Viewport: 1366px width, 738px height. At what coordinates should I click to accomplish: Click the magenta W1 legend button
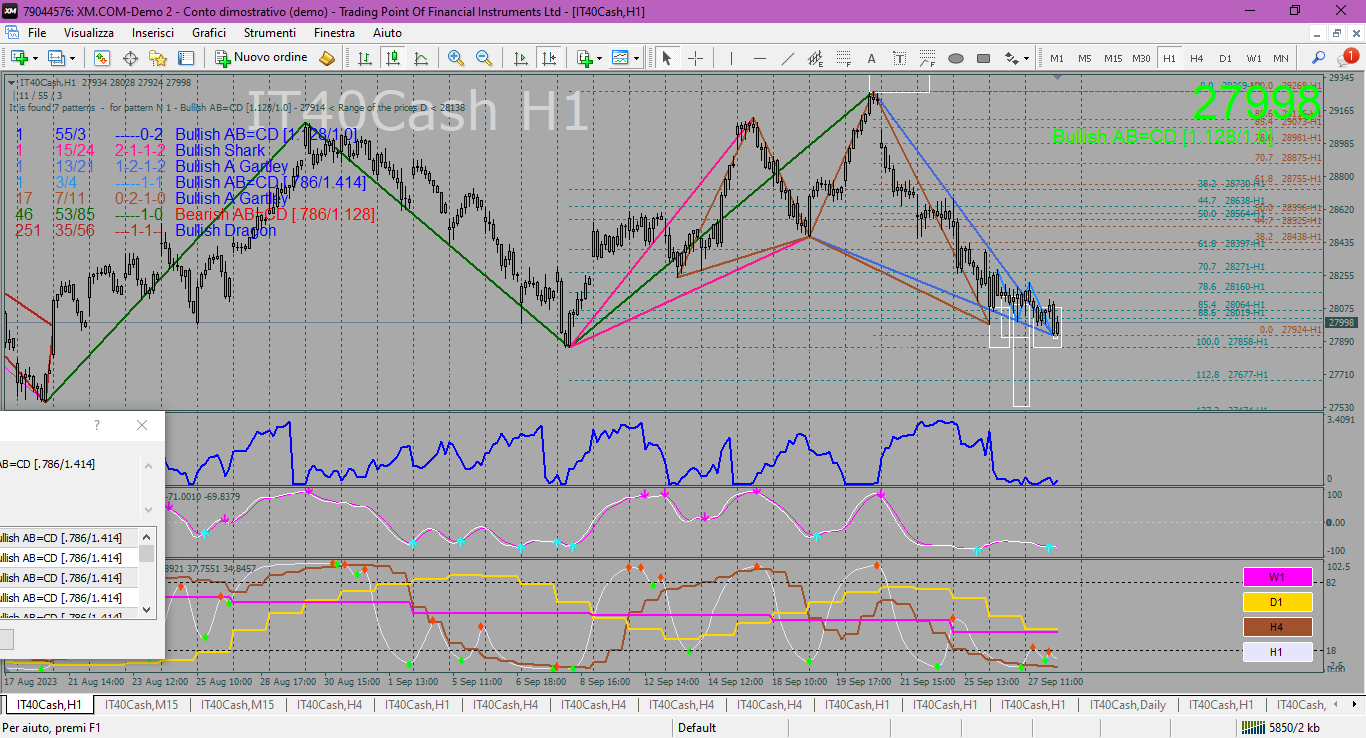[1277, 577]
